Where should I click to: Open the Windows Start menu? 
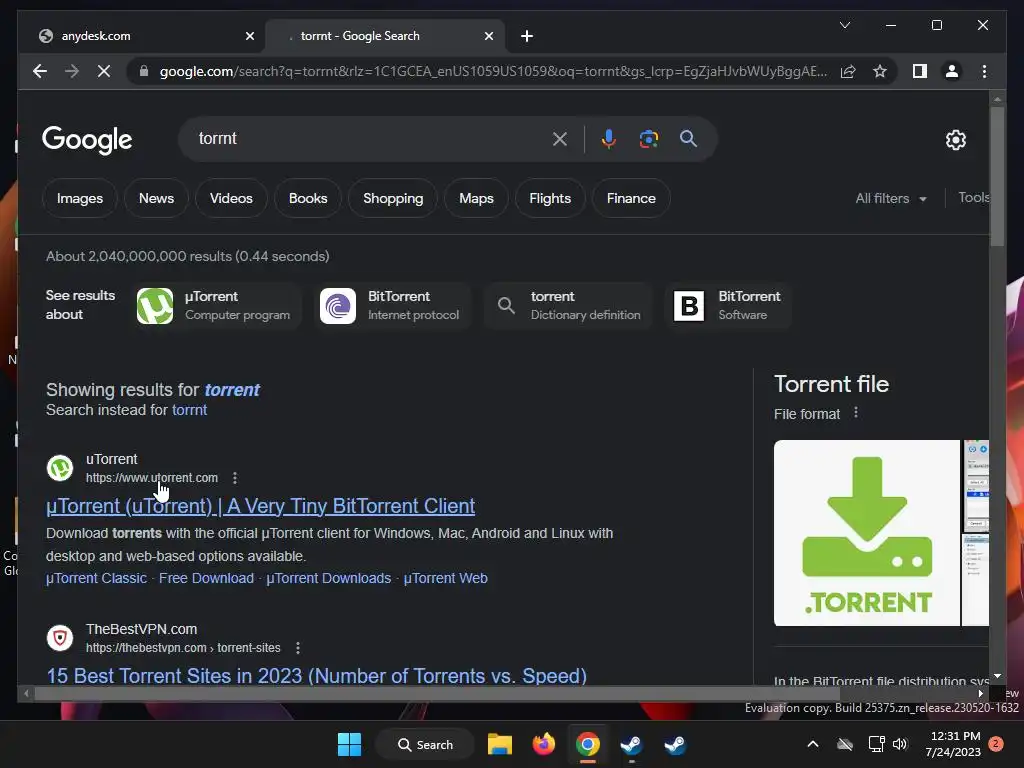349,744
